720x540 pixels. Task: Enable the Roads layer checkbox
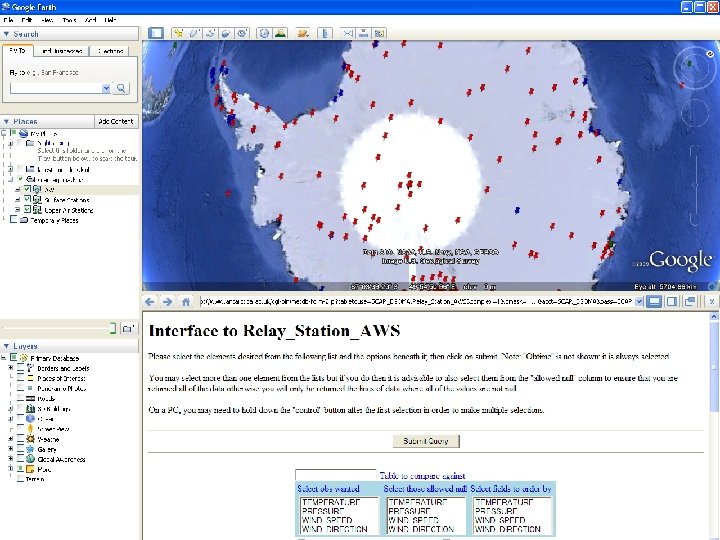[x=20, y=398]
